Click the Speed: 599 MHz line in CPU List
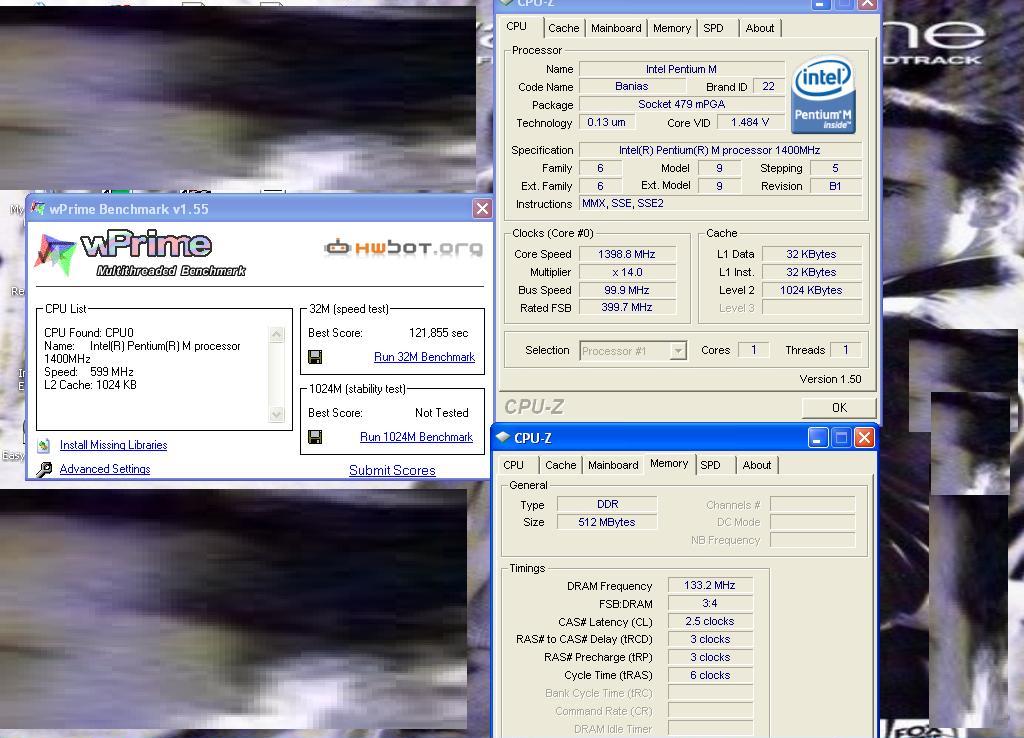 click(89, 372)
